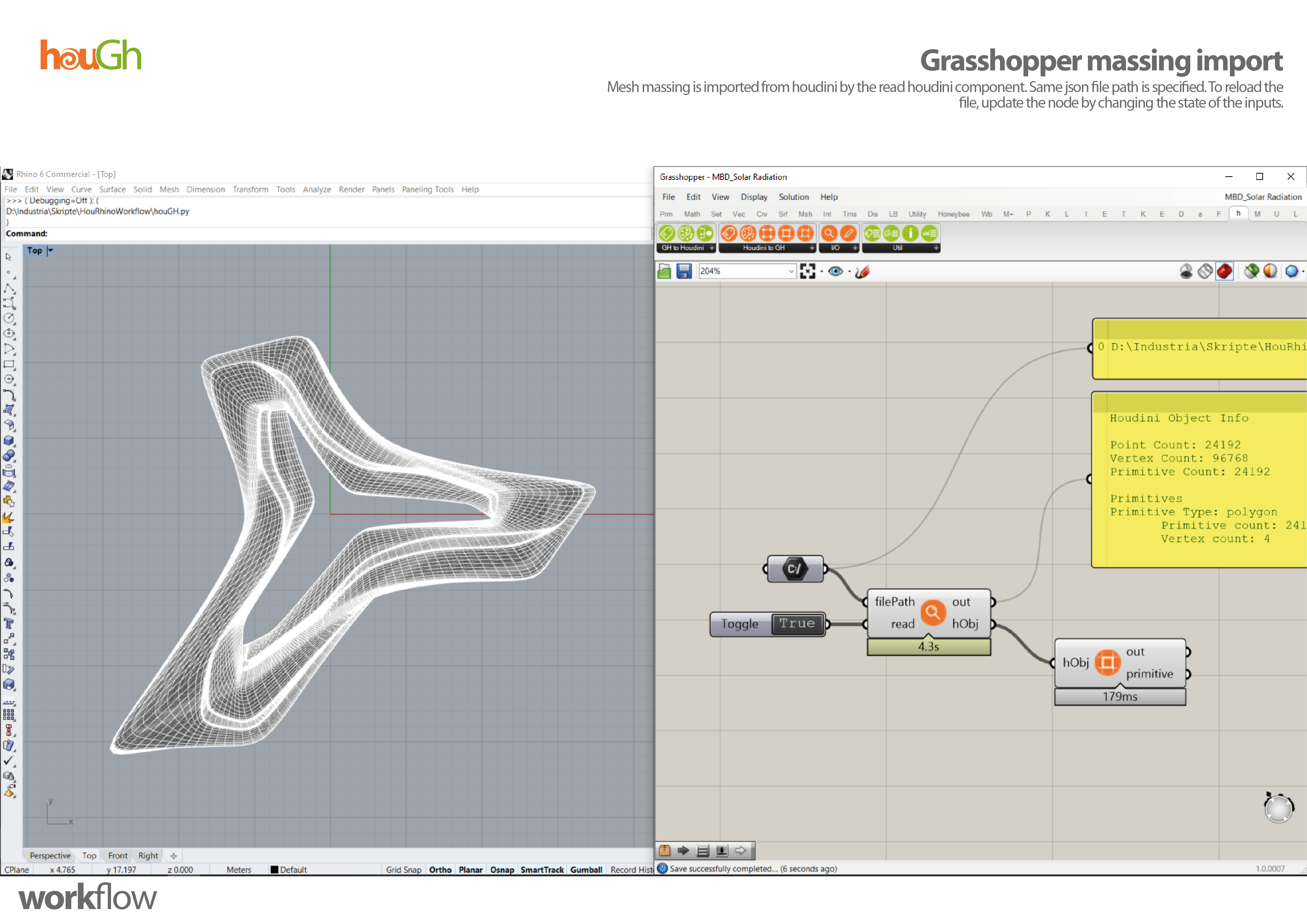
Task: Click the Grasshopper sketch brush icon
Action: coord(863,272)
